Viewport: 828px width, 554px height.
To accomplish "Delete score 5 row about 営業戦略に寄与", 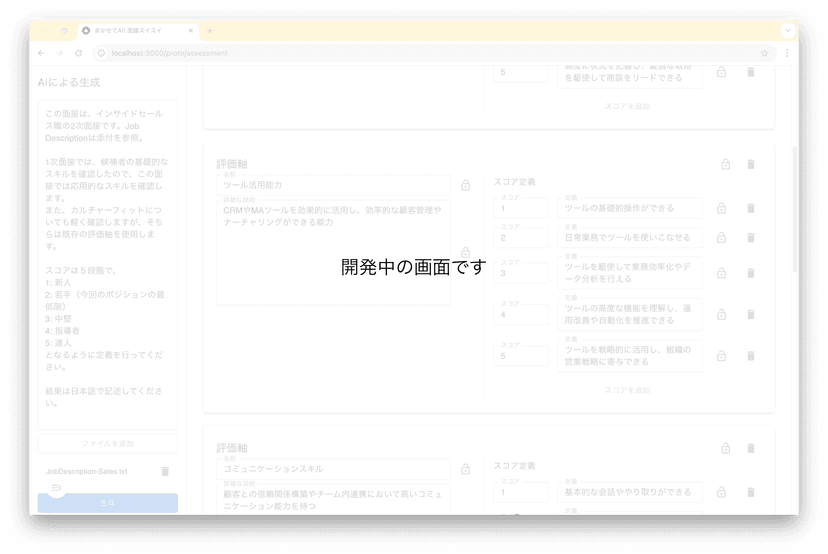I will 751,356.
